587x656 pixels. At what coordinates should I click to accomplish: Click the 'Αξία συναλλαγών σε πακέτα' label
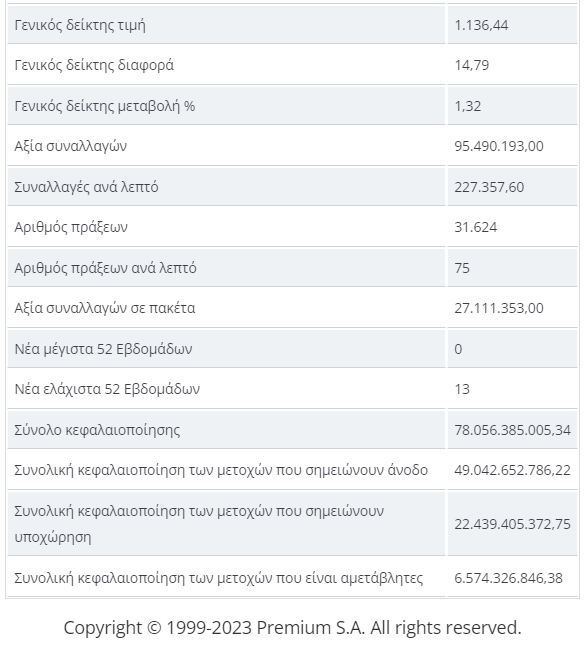[x=105, y=308]
